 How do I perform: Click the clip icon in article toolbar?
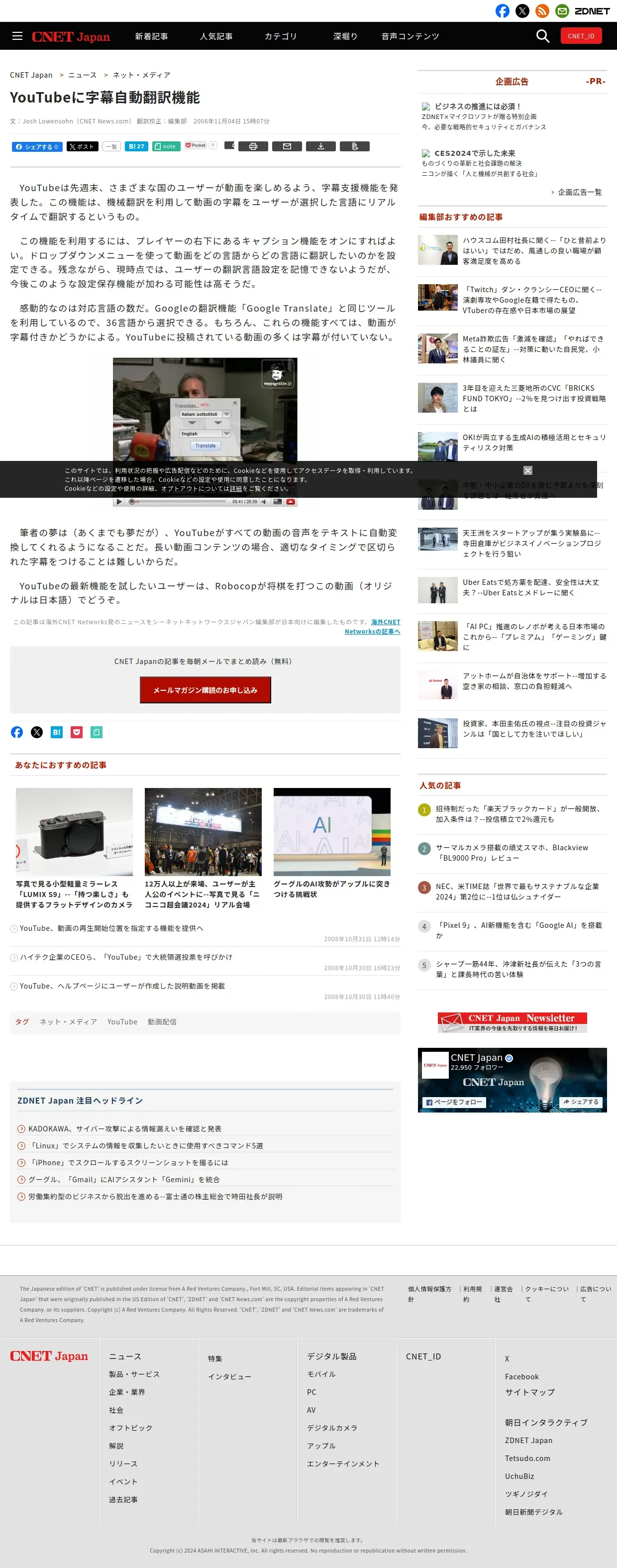coord(355,146)
